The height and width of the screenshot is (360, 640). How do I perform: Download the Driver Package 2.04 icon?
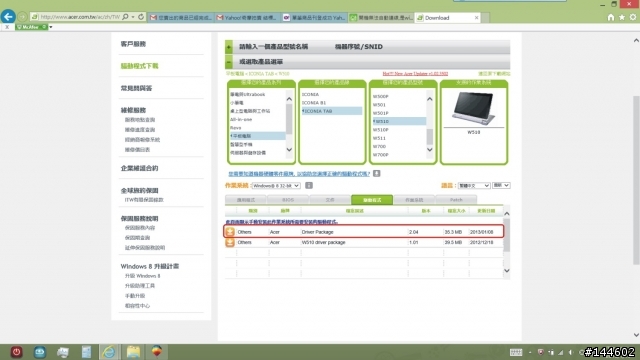230,232
